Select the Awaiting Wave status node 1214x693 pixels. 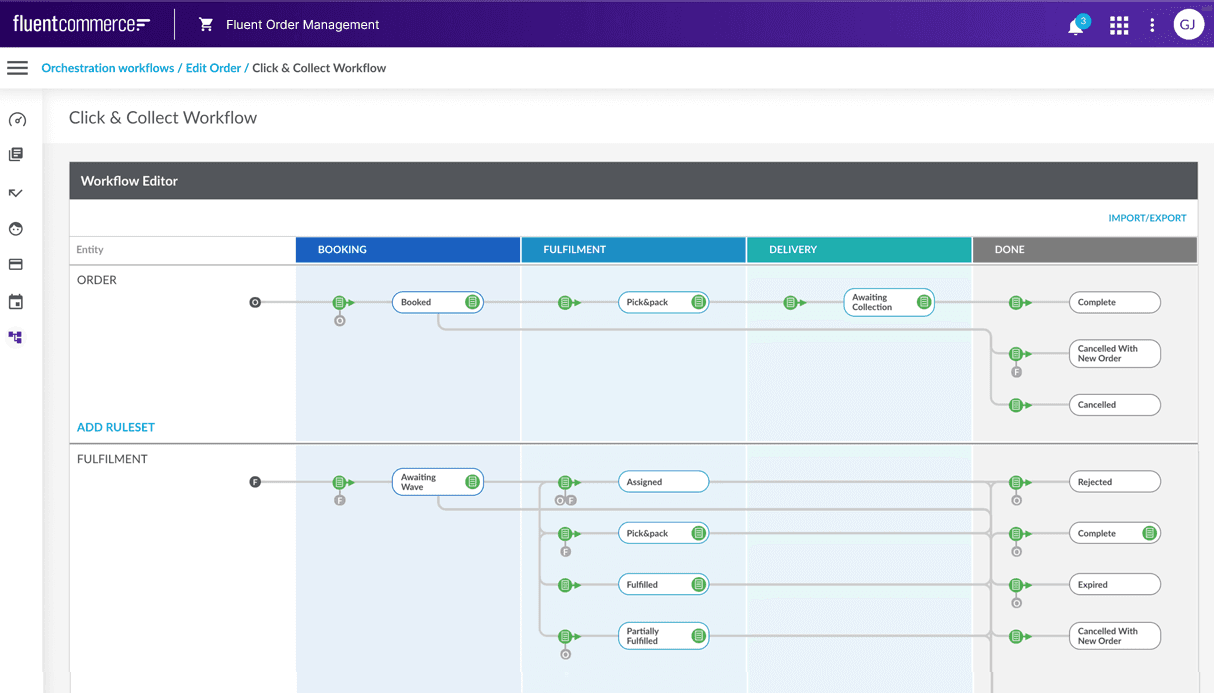pyautogui.click(x=437, y=482)
